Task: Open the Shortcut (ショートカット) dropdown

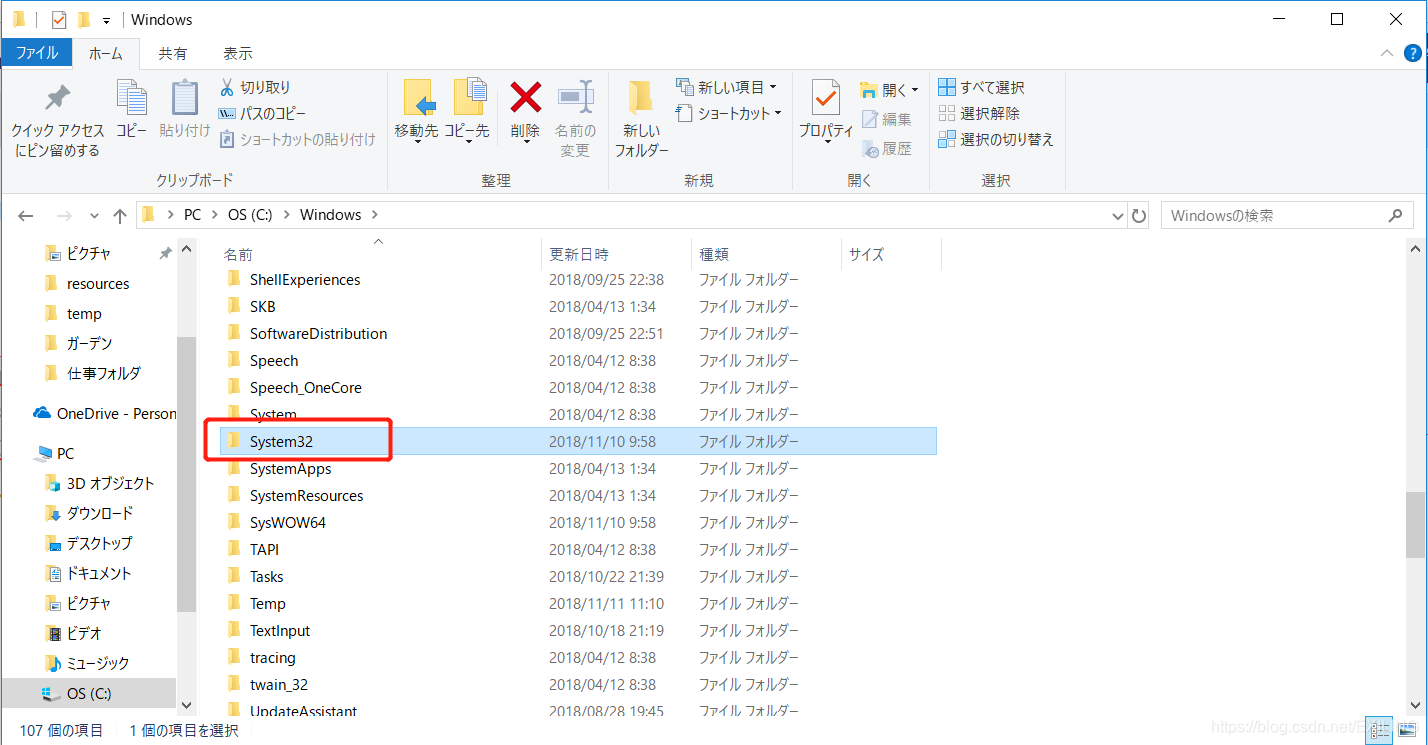Action: point(729,113)
